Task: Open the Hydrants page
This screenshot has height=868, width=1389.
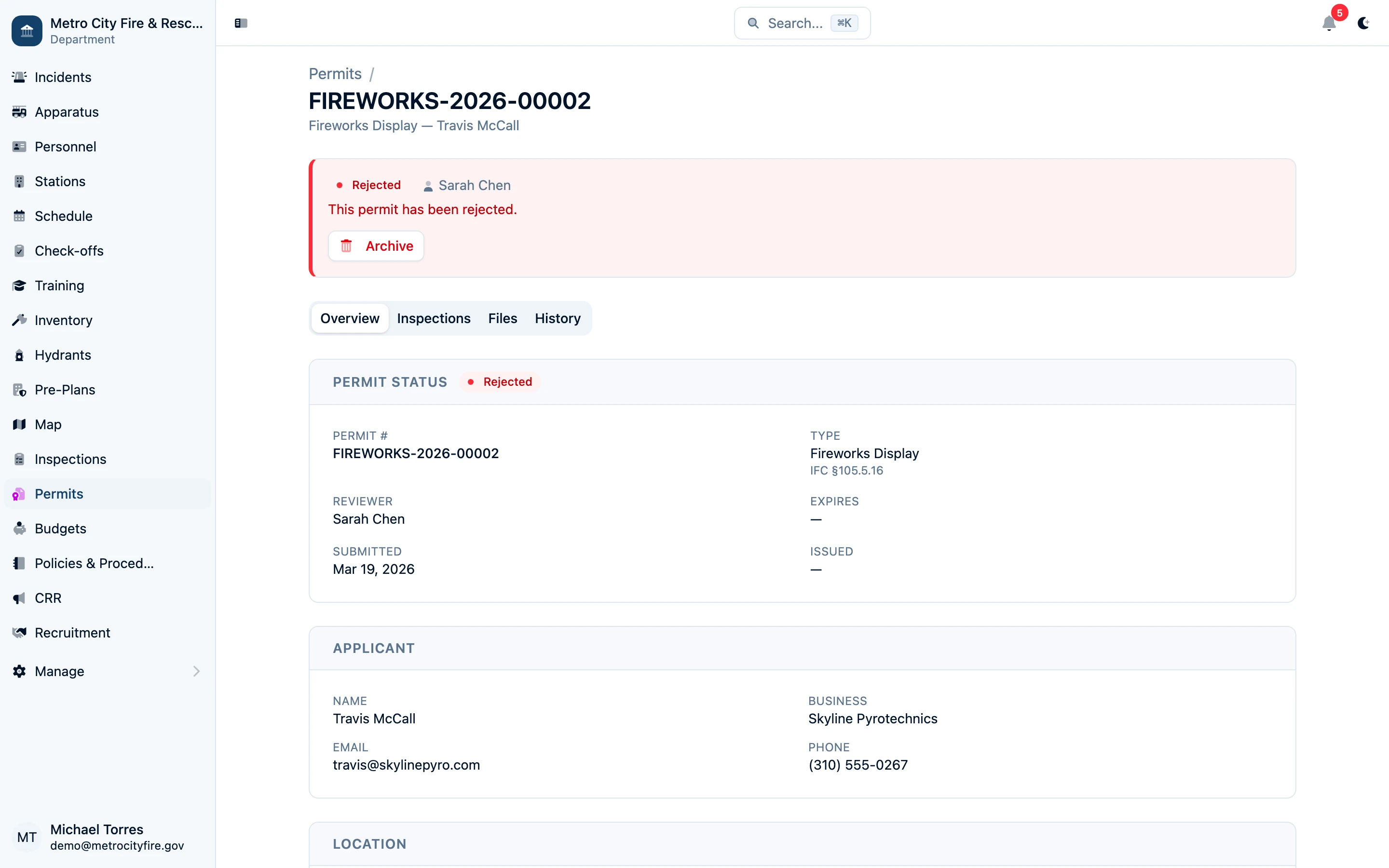Action: [x=63, y=355]
